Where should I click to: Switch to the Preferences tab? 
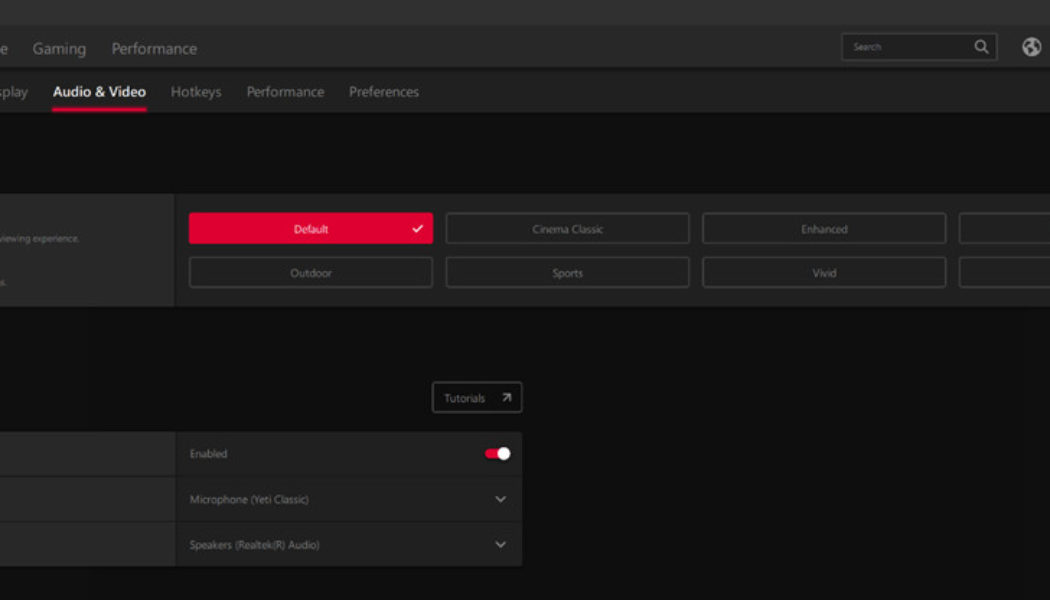384,91
